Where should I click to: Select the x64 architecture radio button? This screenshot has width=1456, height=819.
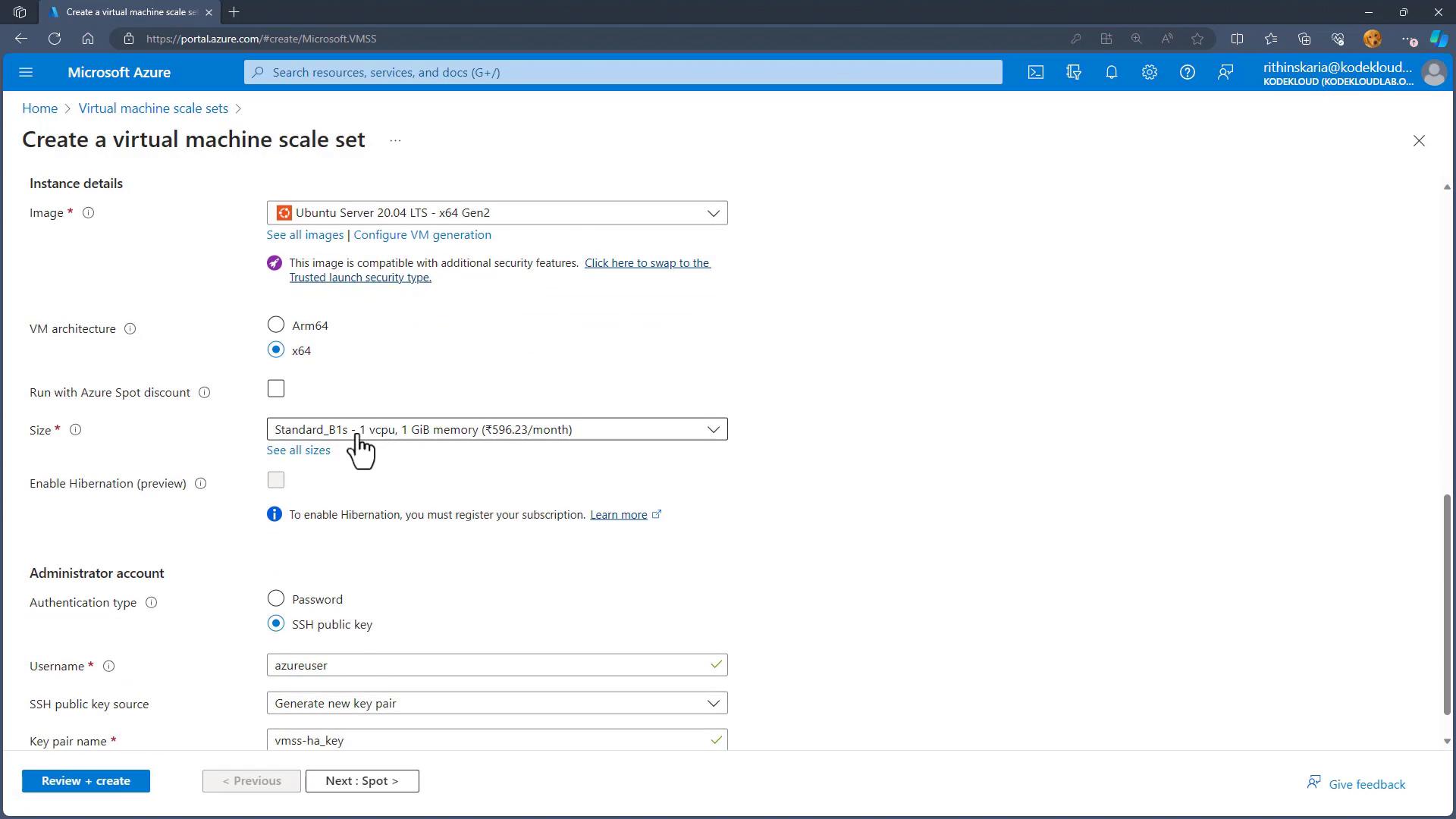276,350
